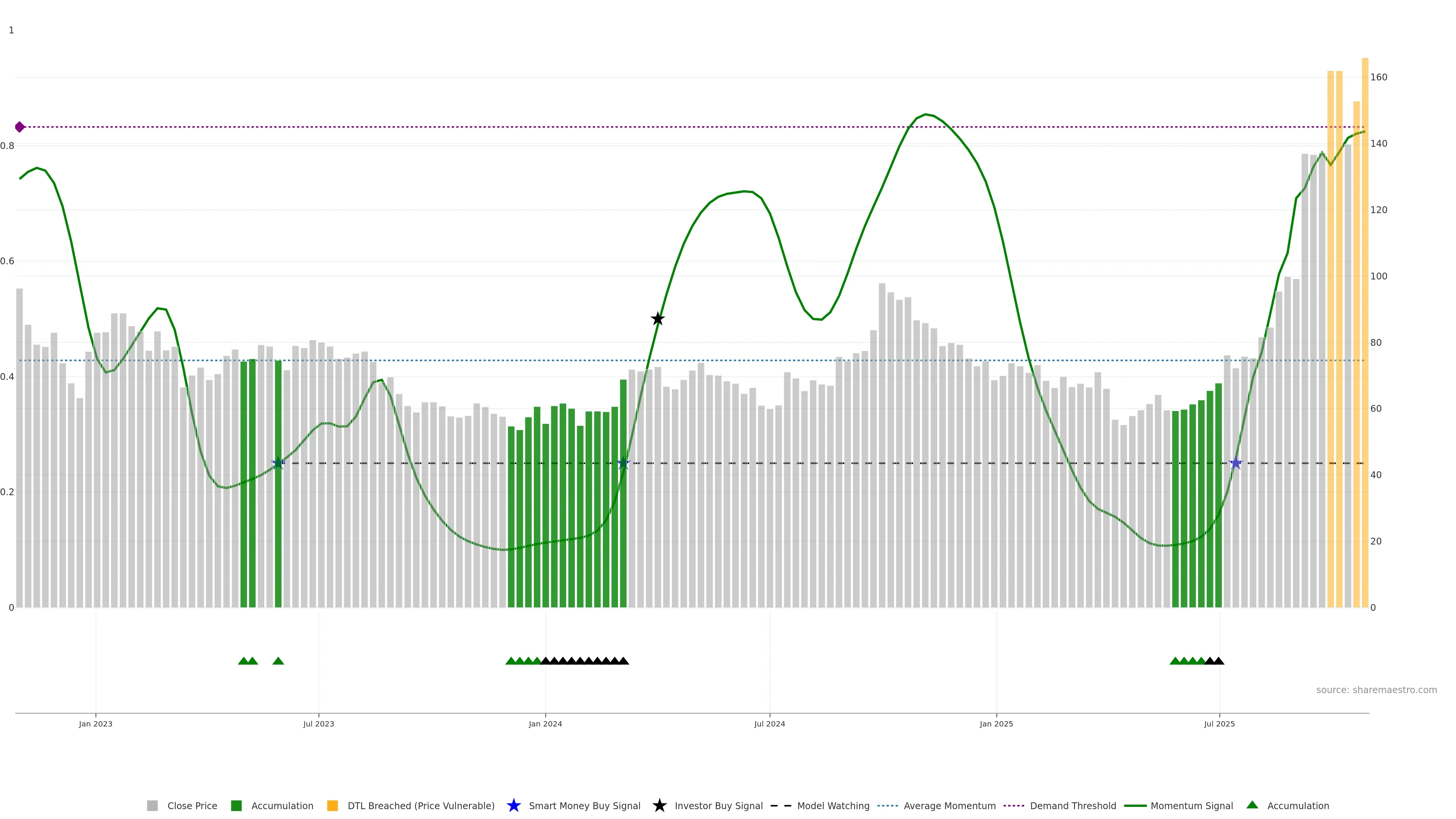Click the blue Smart Money star near July 2025

click(x=1236, y=463)
